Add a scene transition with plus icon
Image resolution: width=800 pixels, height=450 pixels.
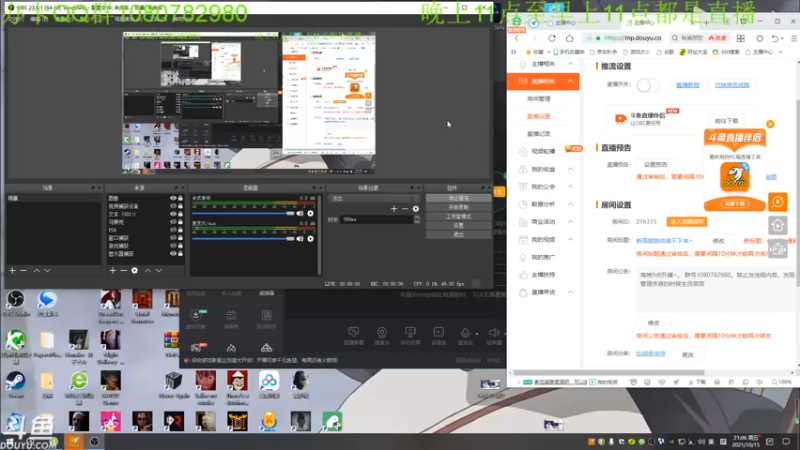(x=394, y=209)
